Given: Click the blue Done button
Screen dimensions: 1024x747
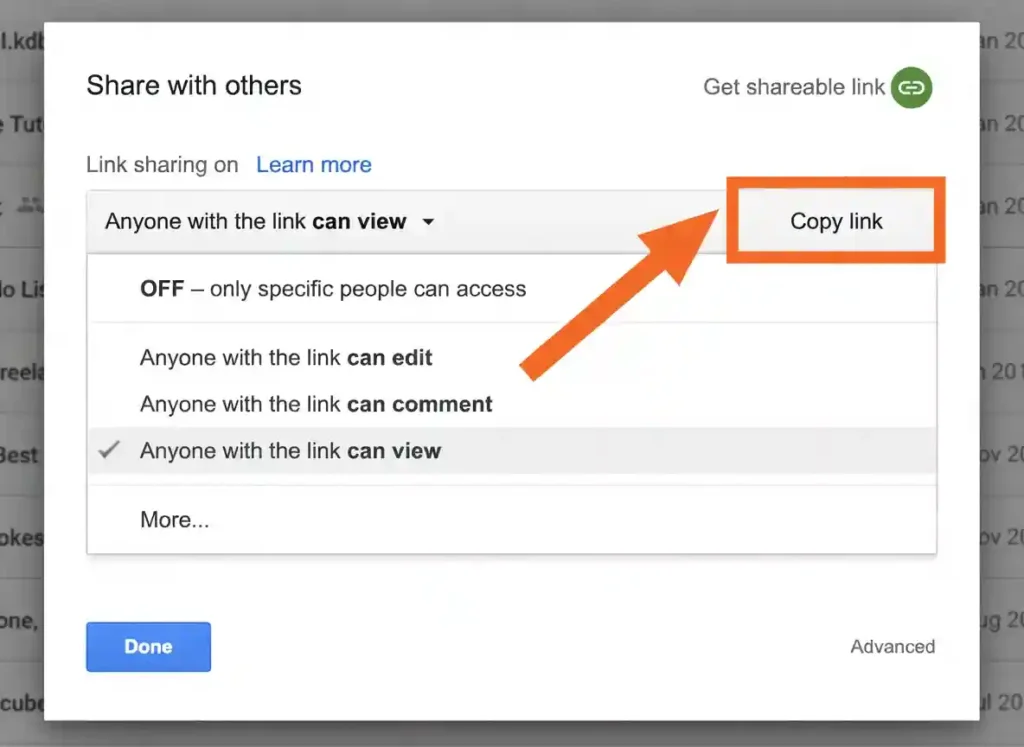Looking at the screenshot, I should [148, 646].
